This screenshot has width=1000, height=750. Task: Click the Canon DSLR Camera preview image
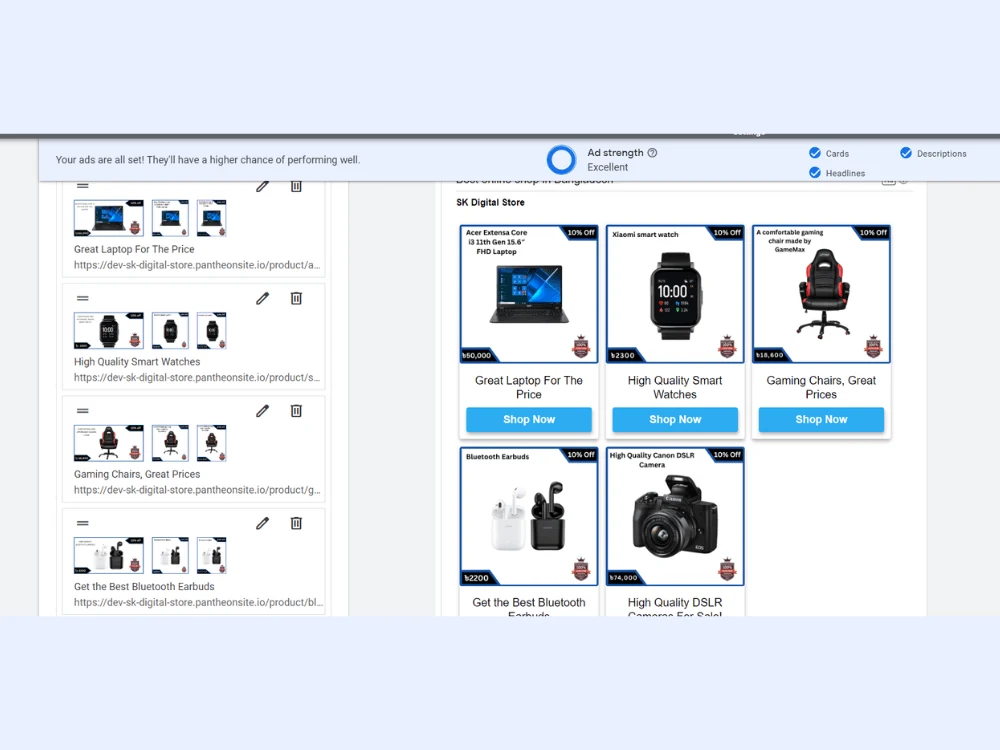(x=675, y=516)
